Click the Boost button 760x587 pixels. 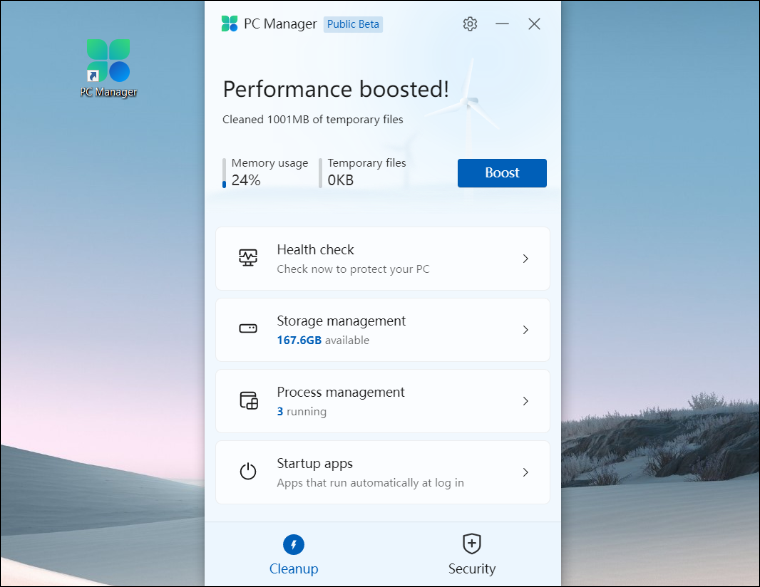pyautogui.click(x=502, y=173)
